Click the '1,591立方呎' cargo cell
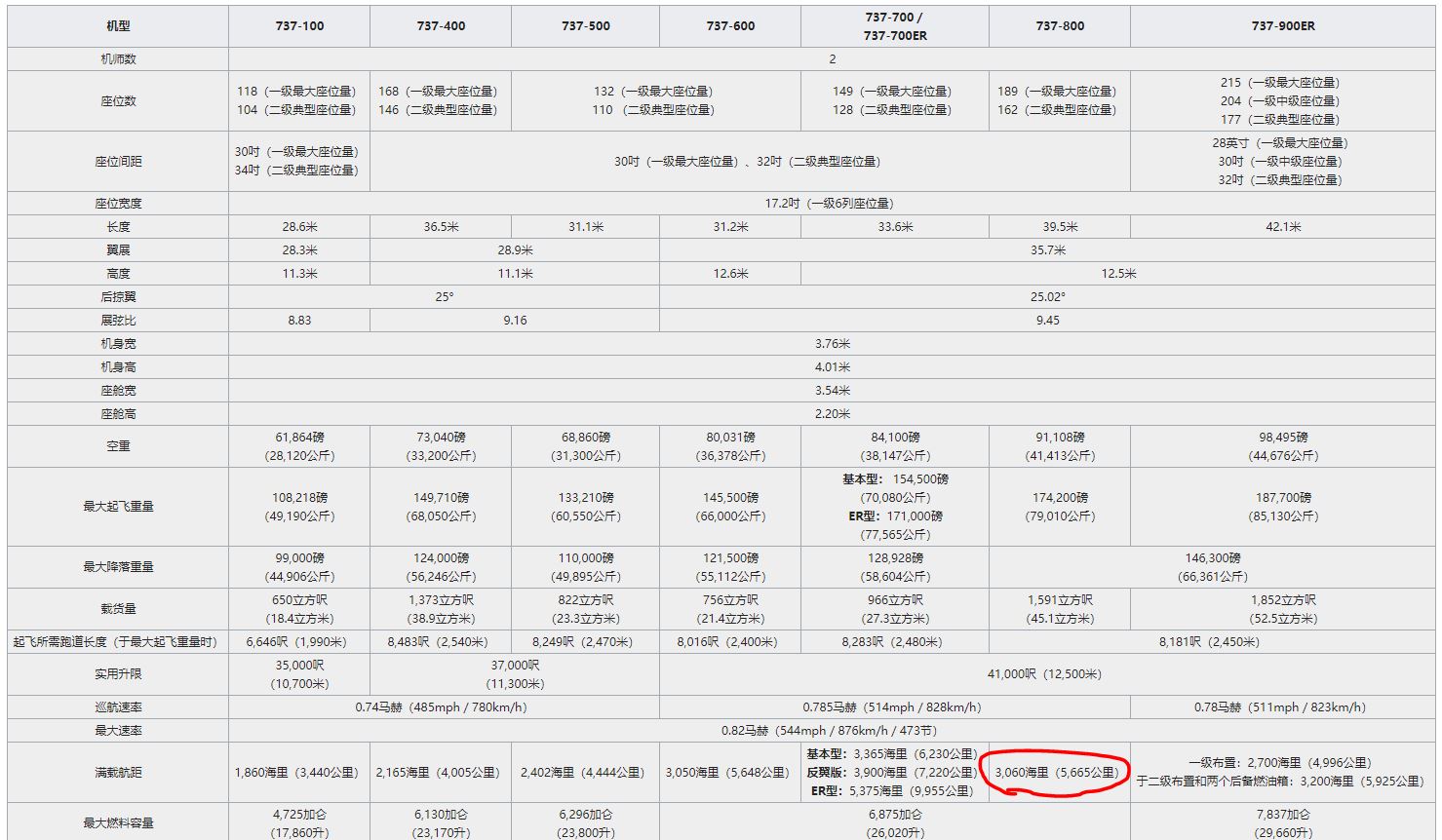Screen dimensions: 1442x840 point(1060,609)
